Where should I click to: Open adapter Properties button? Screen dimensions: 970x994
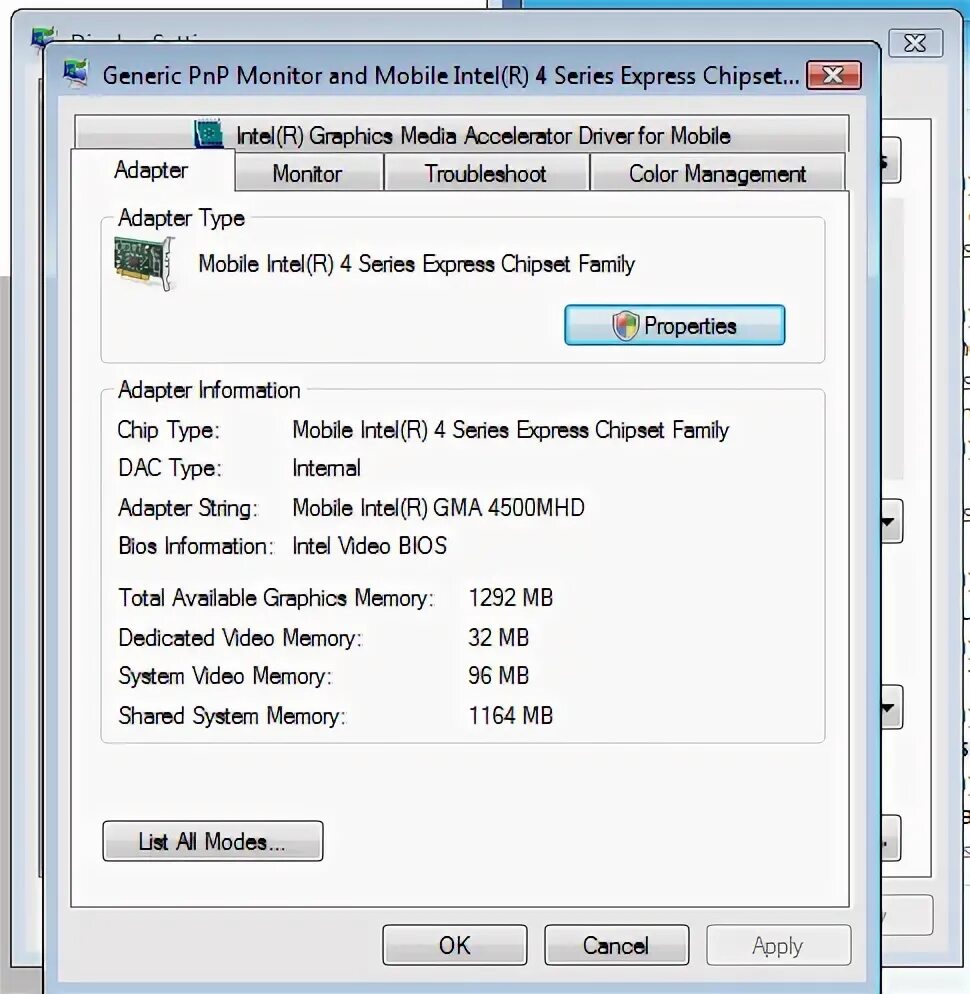click(x=675, y=325)
